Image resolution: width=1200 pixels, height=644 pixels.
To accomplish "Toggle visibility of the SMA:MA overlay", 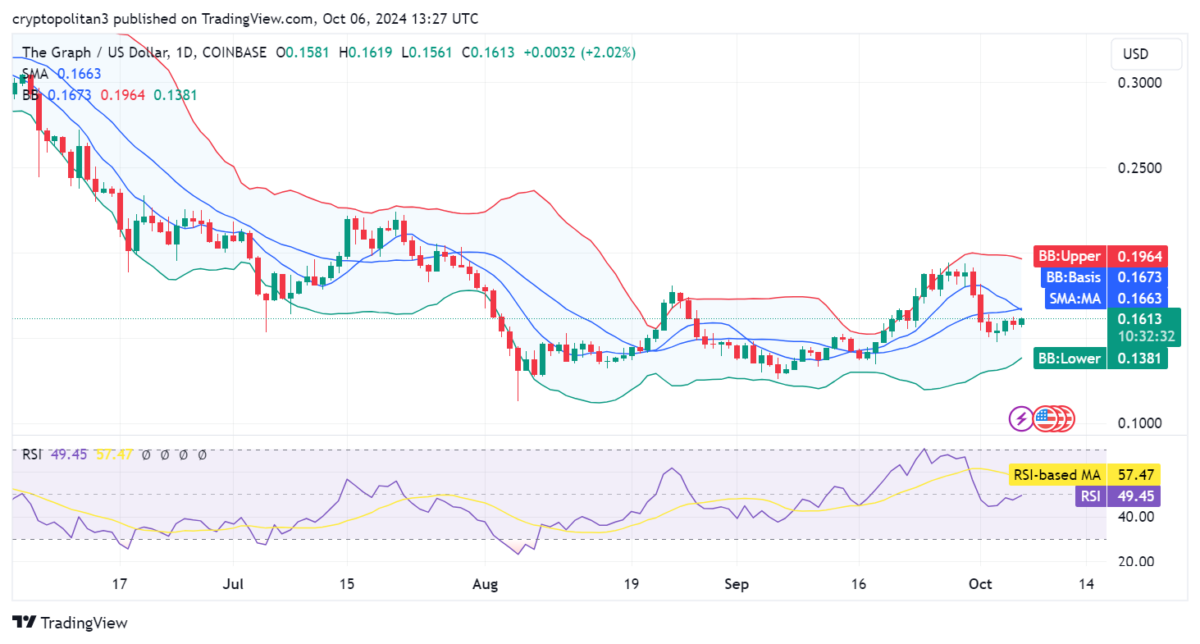I will point(1074,298).
